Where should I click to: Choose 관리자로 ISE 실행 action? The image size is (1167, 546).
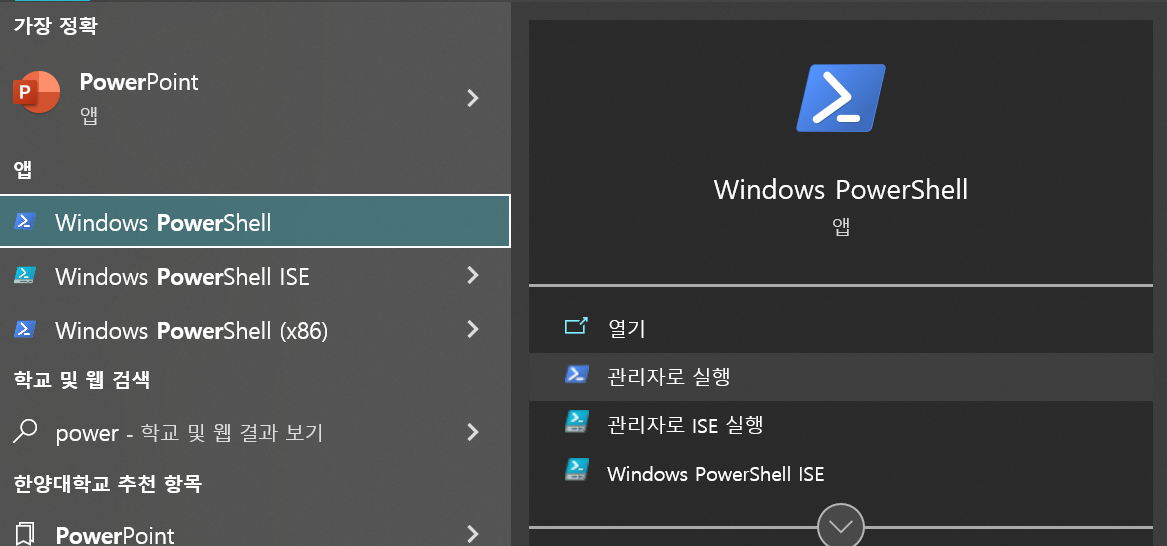coord(840,425)
